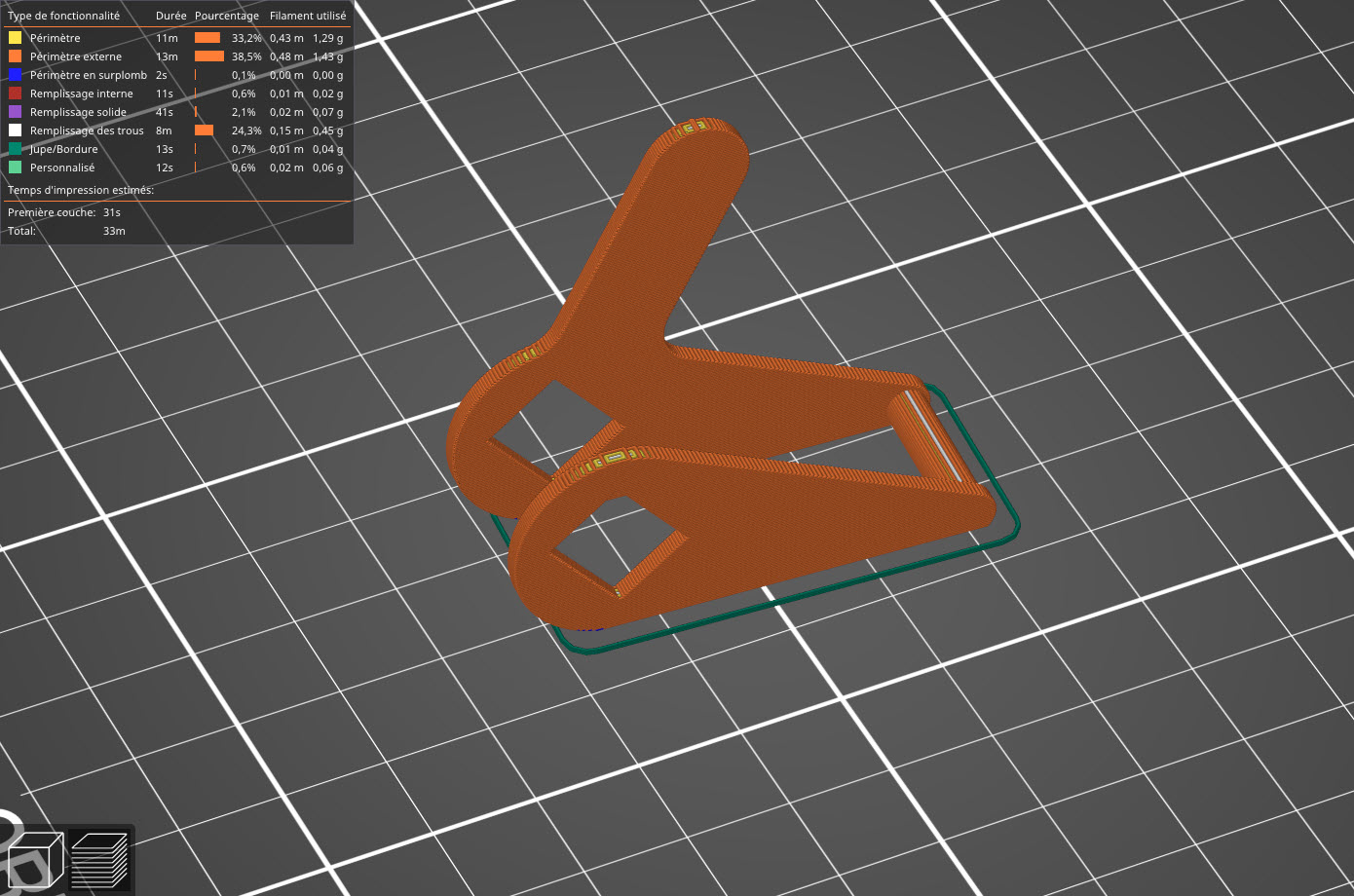Click the 0,04 g filament weight
Image resolution: width=1354 pixels, height=896 pixels.
[x=328, y=149]
